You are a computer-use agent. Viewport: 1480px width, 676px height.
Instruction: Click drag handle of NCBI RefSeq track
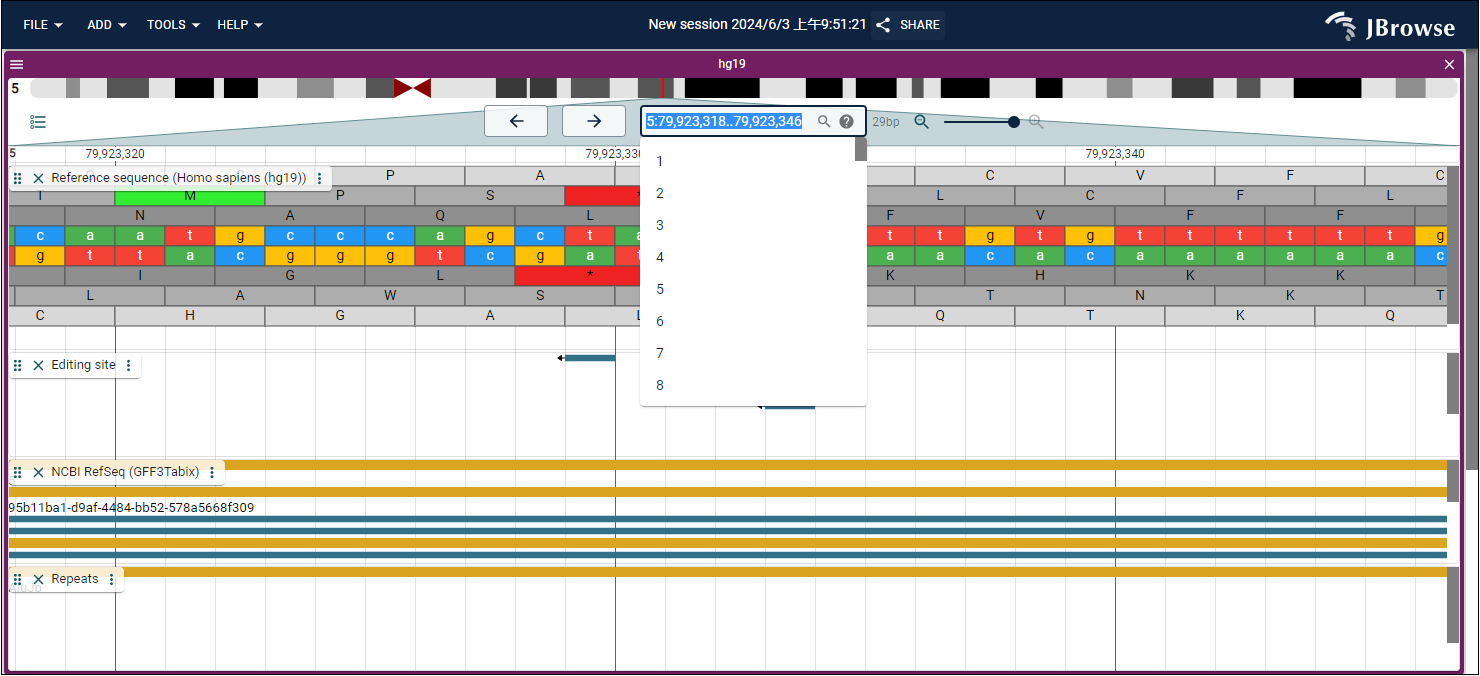[x=17, y=472]
